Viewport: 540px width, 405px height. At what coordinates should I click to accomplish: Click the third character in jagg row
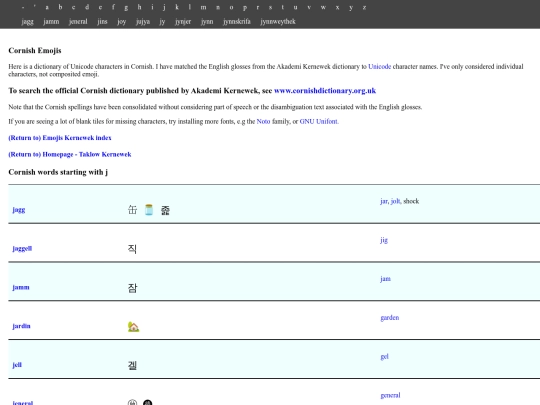point(165,210)
